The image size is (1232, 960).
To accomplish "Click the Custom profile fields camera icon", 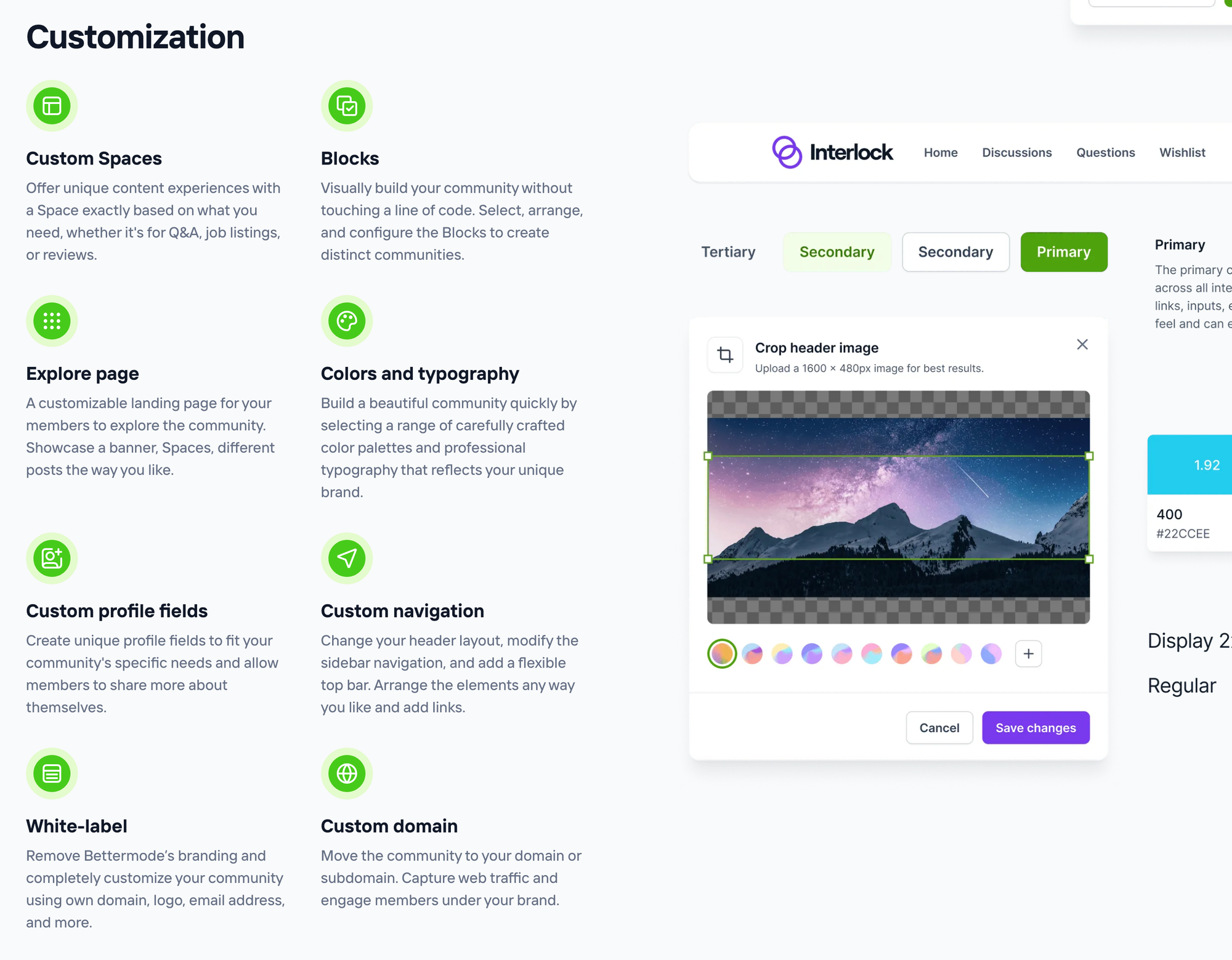I will click(52, 557).
